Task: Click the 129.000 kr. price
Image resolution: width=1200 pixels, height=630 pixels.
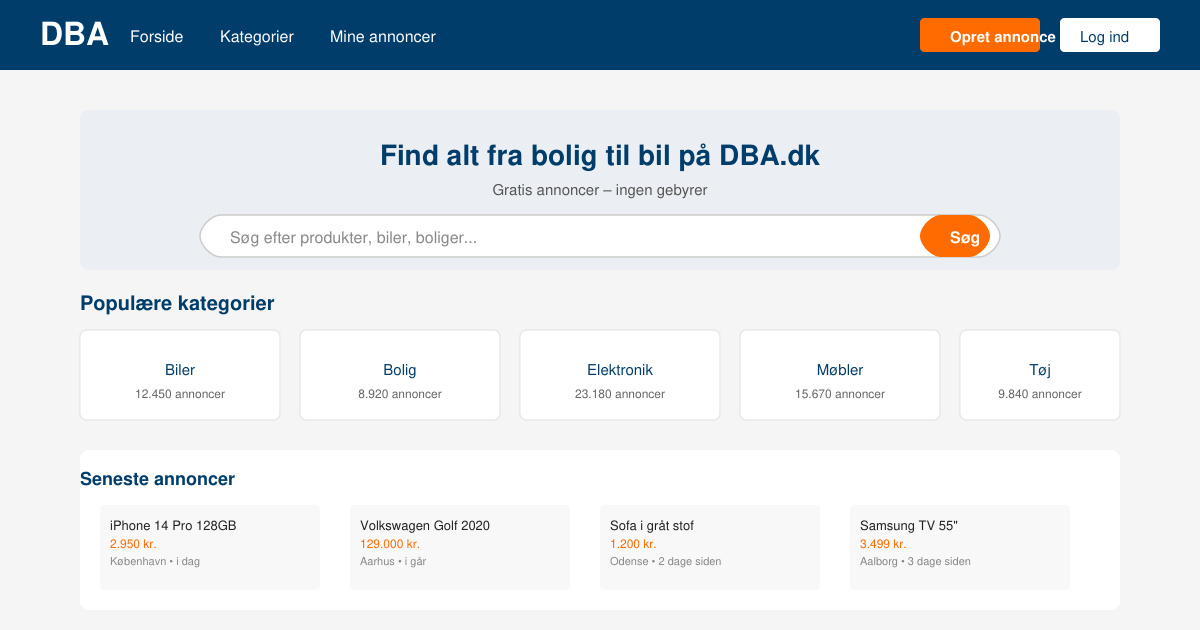Action: click(390, 544)
